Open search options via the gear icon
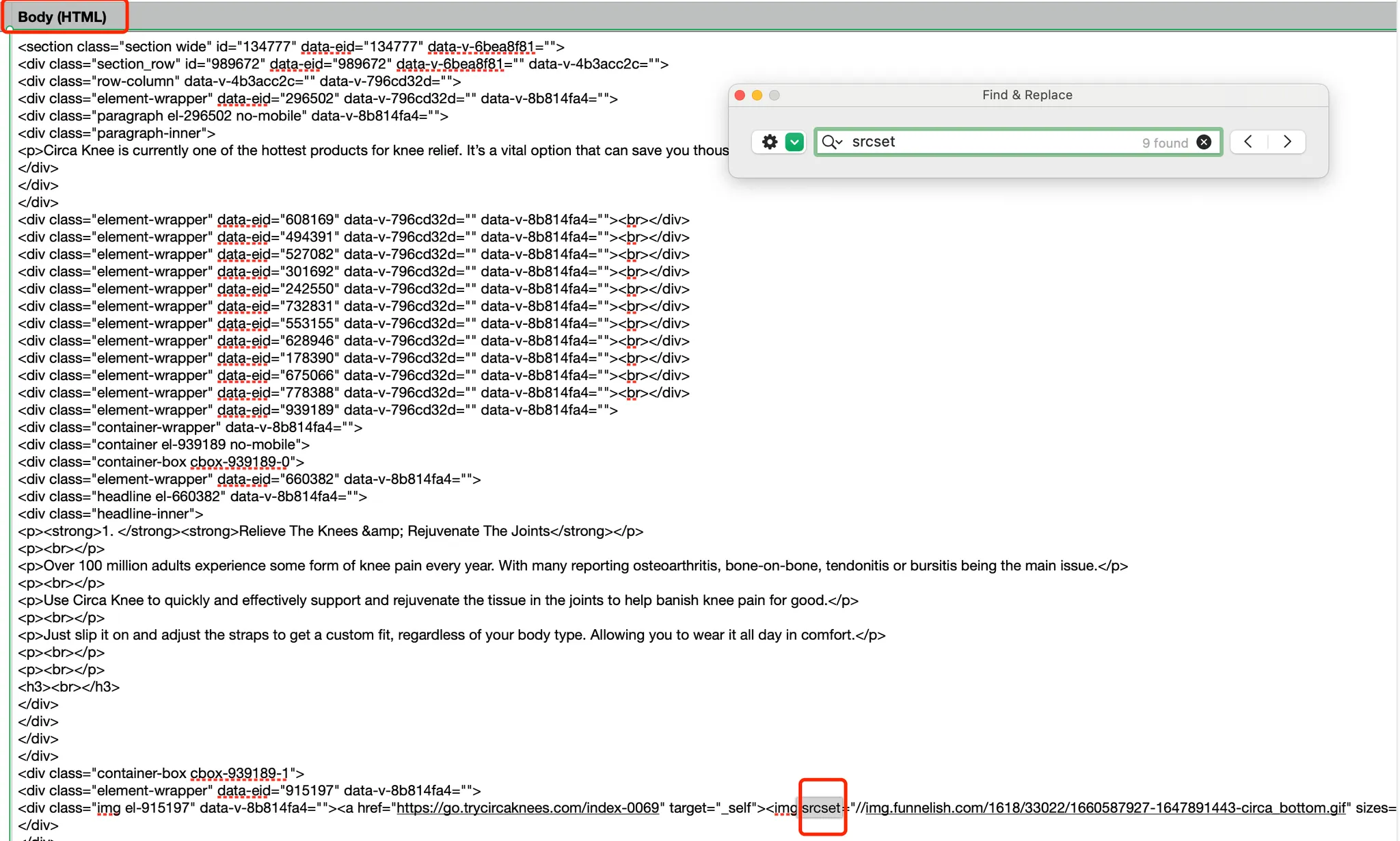1400x841 pixels. tap(768, 142)
